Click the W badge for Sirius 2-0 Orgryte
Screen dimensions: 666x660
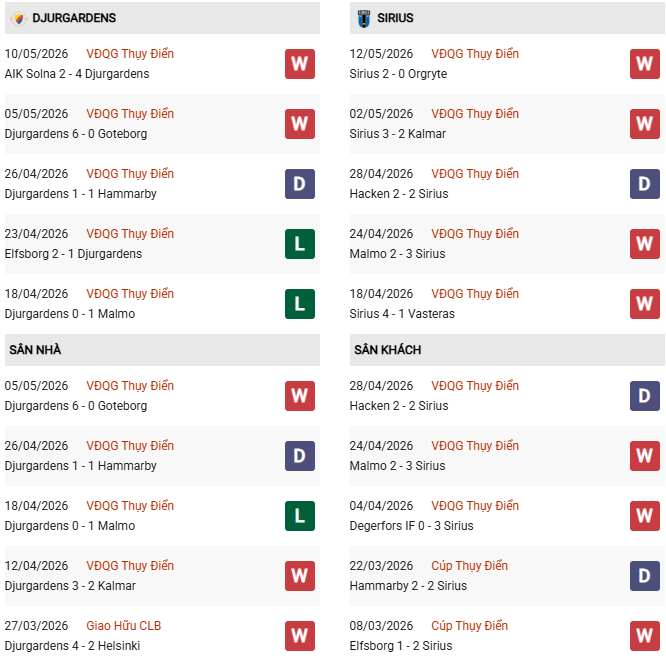point(645,64)
